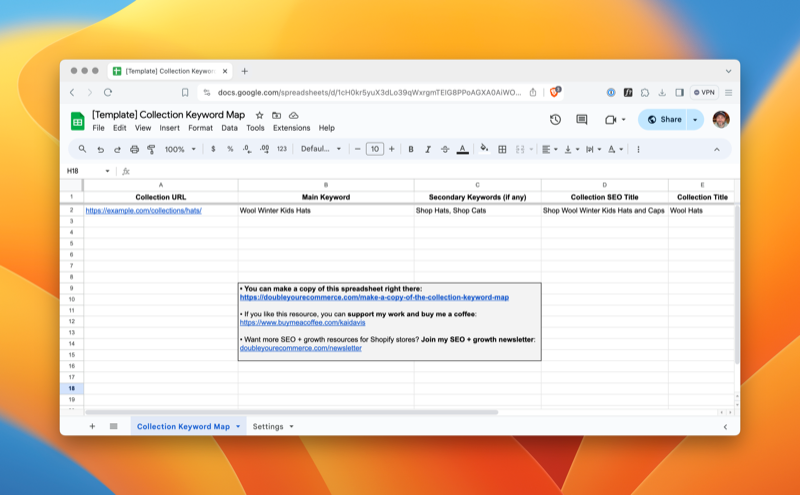Expand the font family dropdown
The image size is (800, 495).
point(321,149)
